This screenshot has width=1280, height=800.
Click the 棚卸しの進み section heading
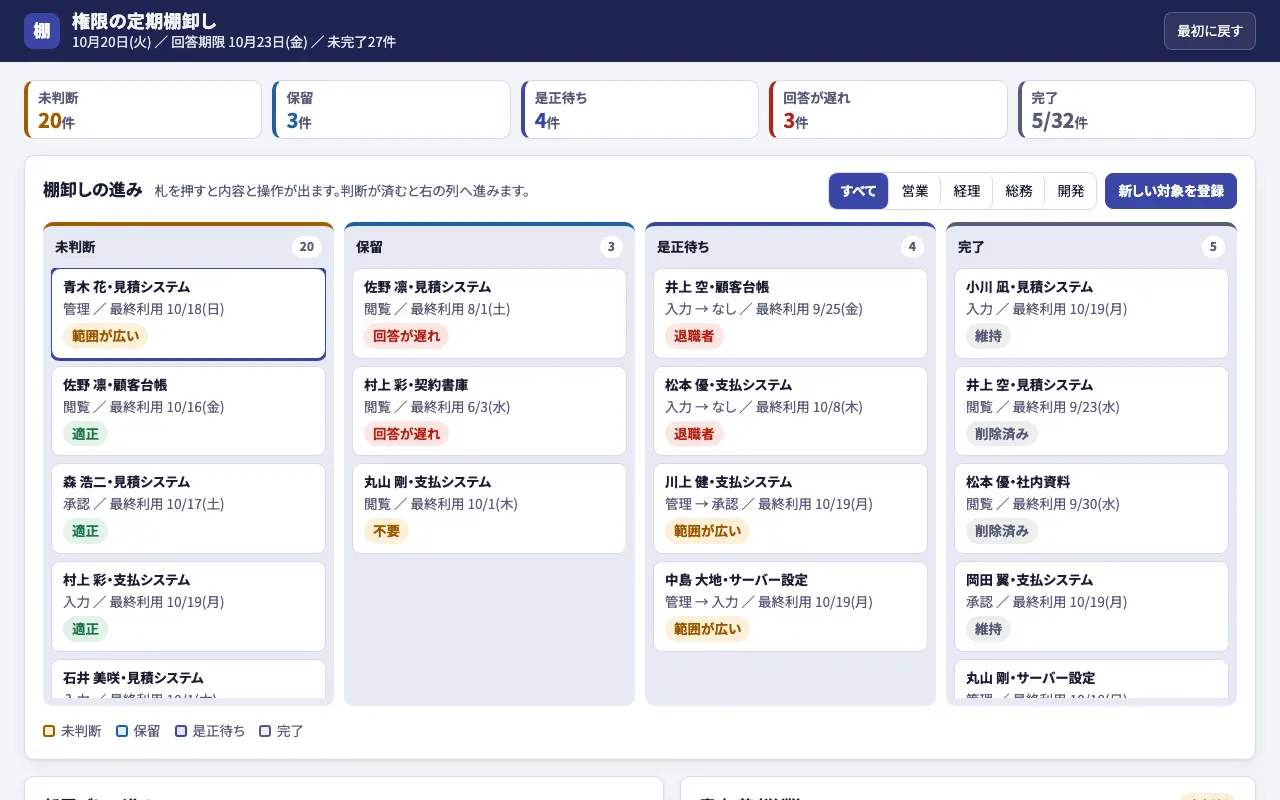click(x=93, y=190)
